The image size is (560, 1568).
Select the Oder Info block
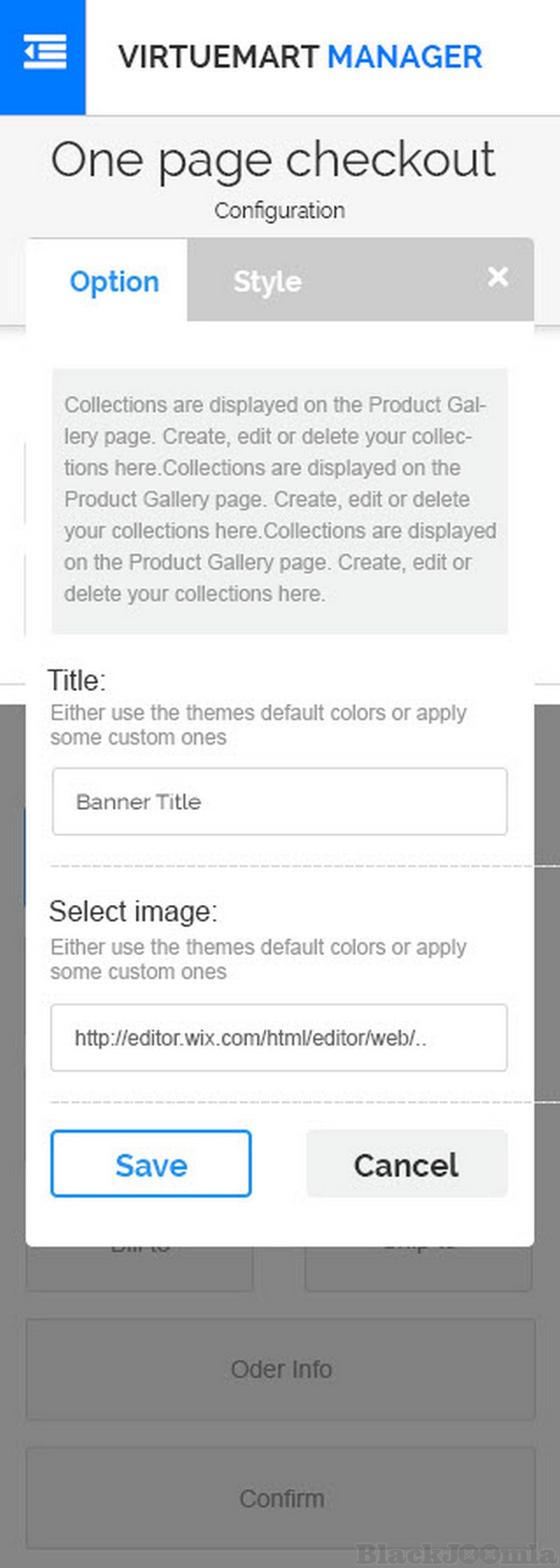(x=281, y=1369)
